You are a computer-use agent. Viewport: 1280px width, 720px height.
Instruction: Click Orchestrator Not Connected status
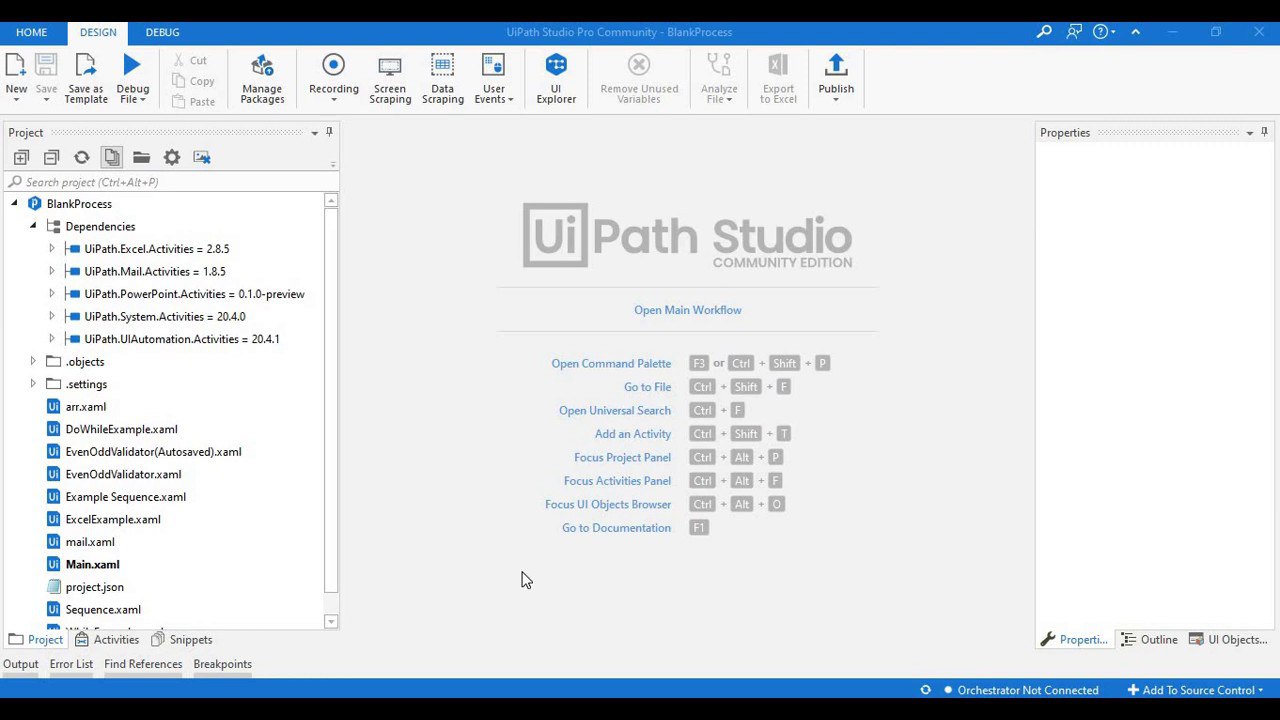pyautogui.click(x=1020, y=690)
